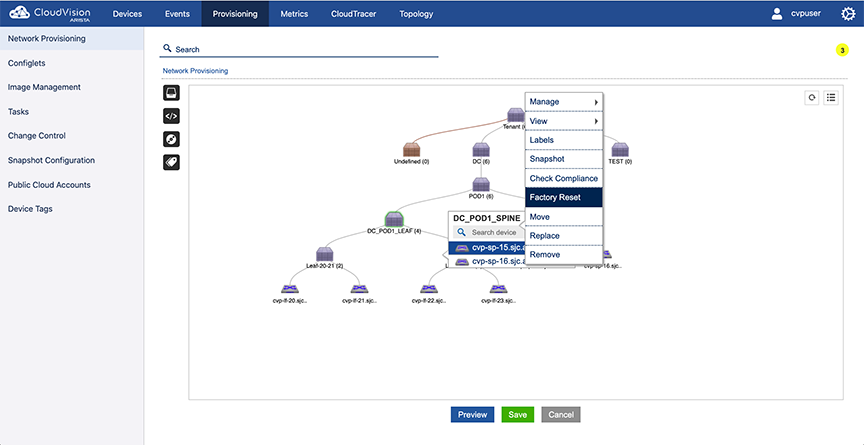
Task: Open the Provisioning tab
Action: coord(235,14)
